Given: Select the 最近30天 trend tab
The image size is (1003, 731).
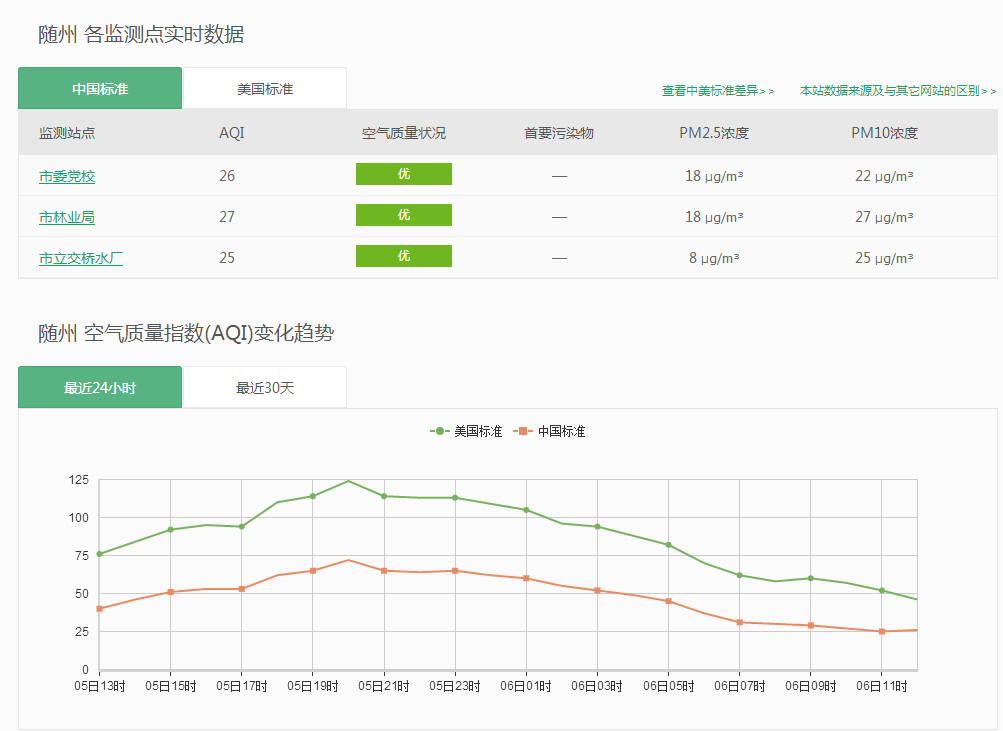Looking at the screenshot, I should coord(265,388).
